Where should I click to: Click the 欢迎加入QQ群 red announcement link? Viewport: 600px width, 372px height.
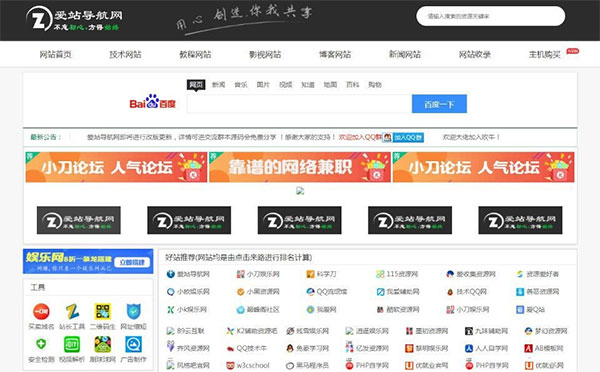tap(360, 137)
